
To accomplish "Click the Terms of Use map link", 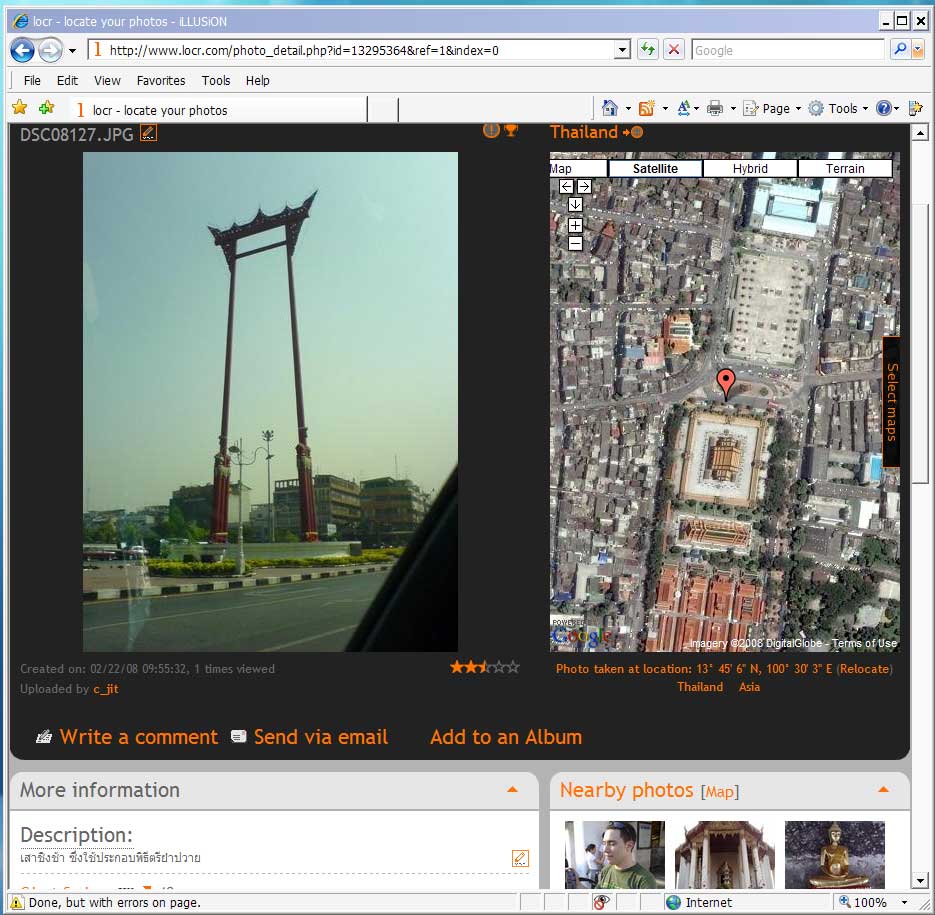I will (x=864, y=644).
